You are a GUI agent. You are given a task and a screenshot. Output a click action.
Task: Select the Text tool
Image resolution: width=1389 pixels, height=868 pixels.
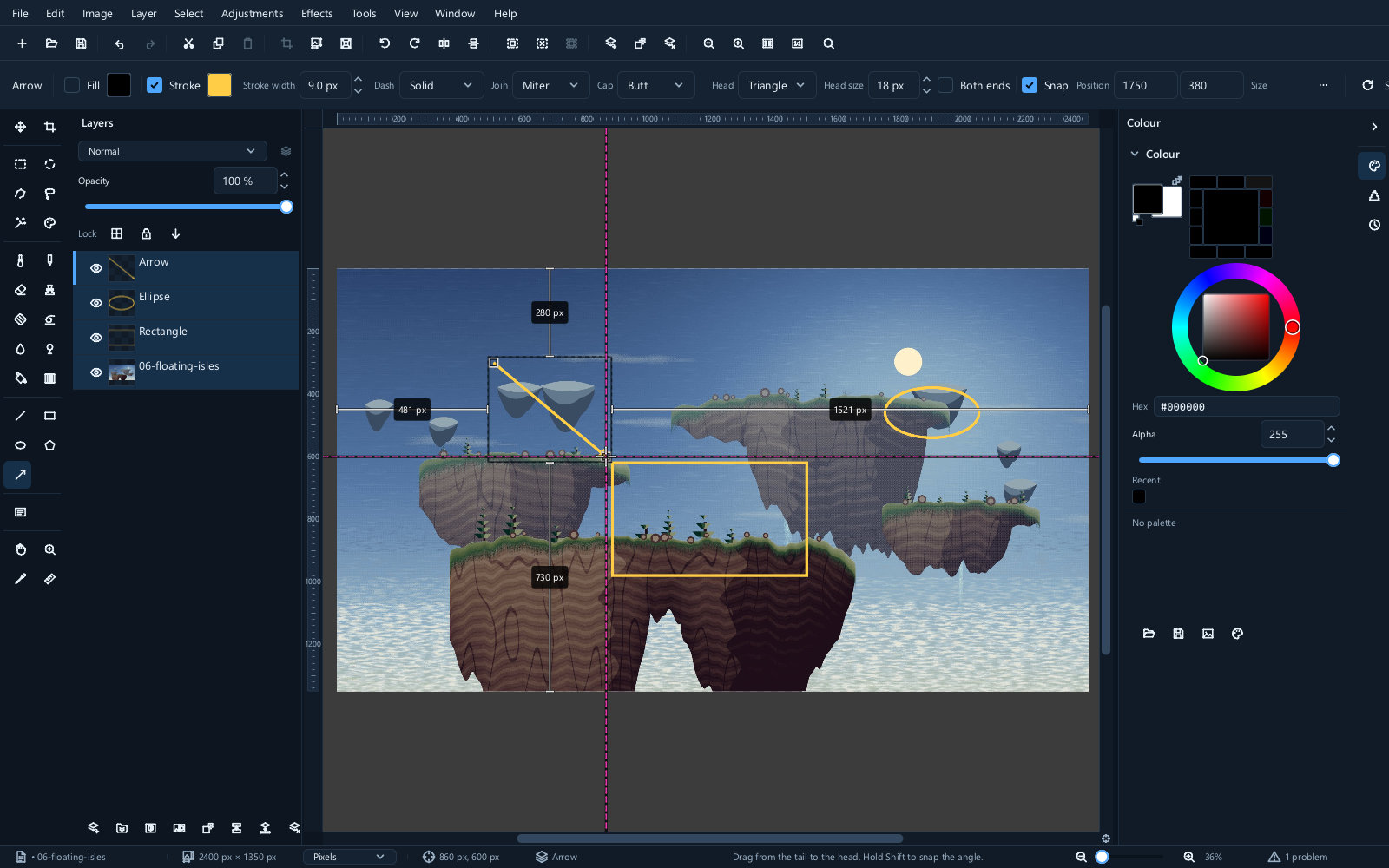pos(20,512)
